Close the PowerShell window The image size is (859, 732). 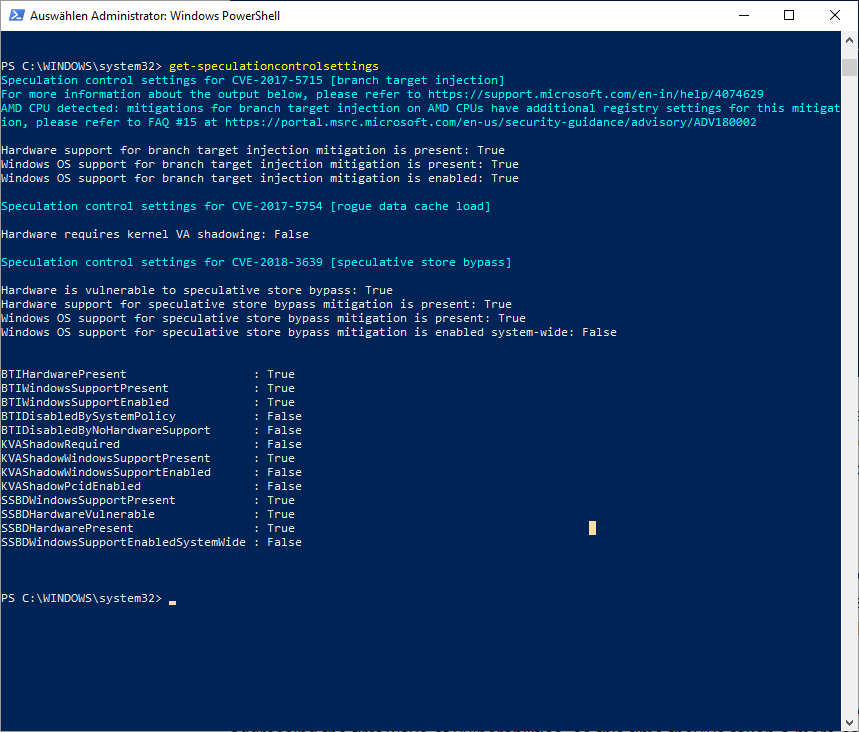(x=834, y=15)
